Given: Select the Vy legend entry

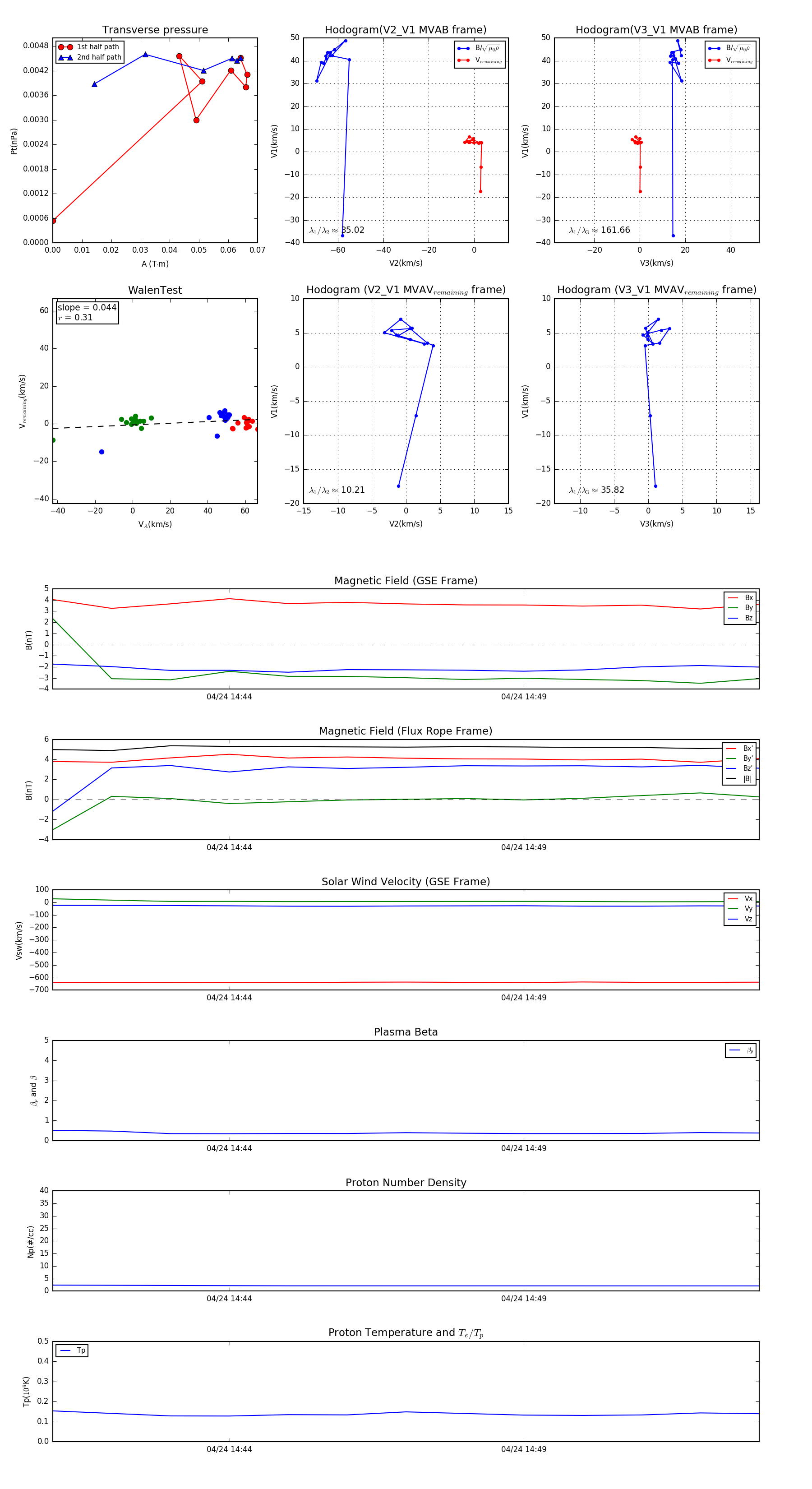Looking at the screenshot, I should click(x=740, y=909).
